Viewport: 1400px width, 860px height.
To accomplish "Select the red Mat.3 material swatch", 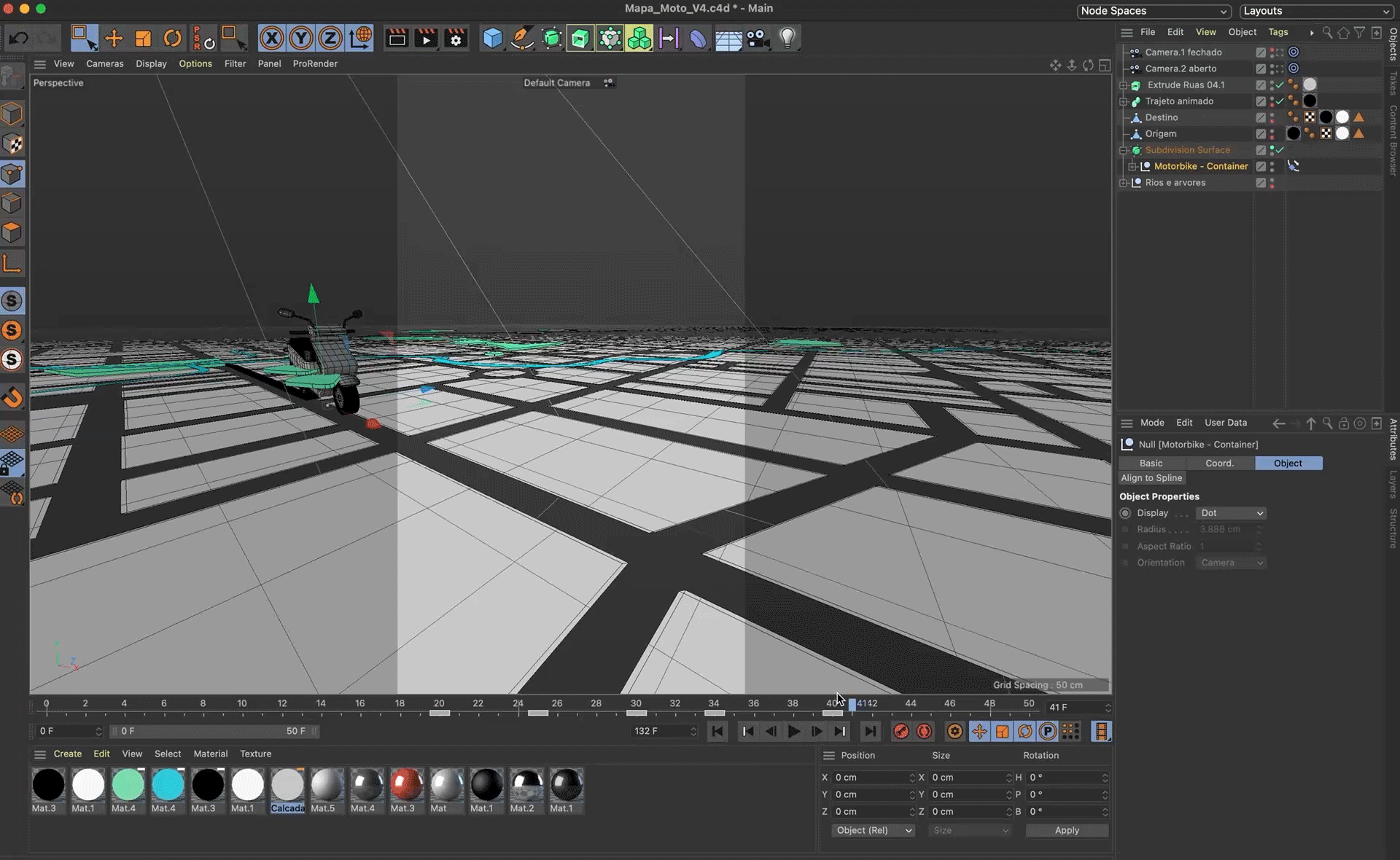I will (x=406, y=786).
